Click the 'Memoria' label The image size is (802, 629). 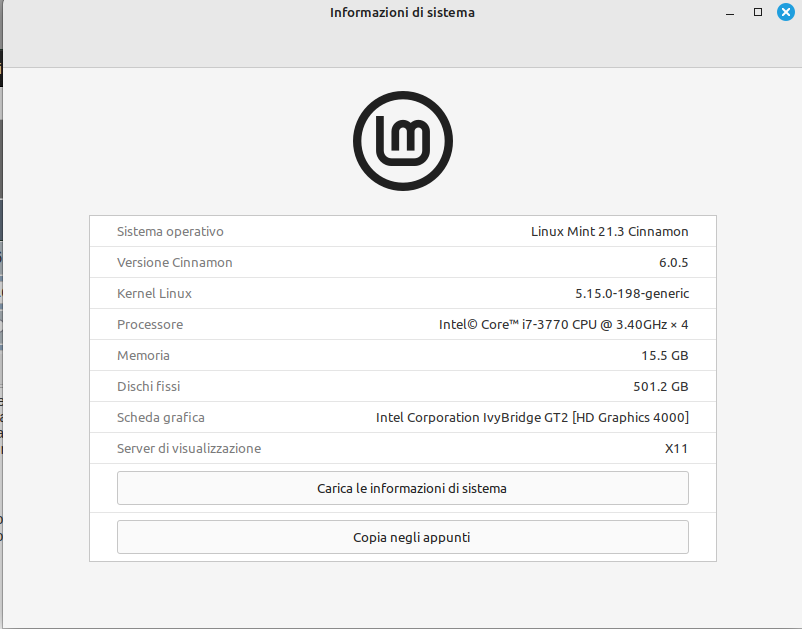click(x=143, y=355)
